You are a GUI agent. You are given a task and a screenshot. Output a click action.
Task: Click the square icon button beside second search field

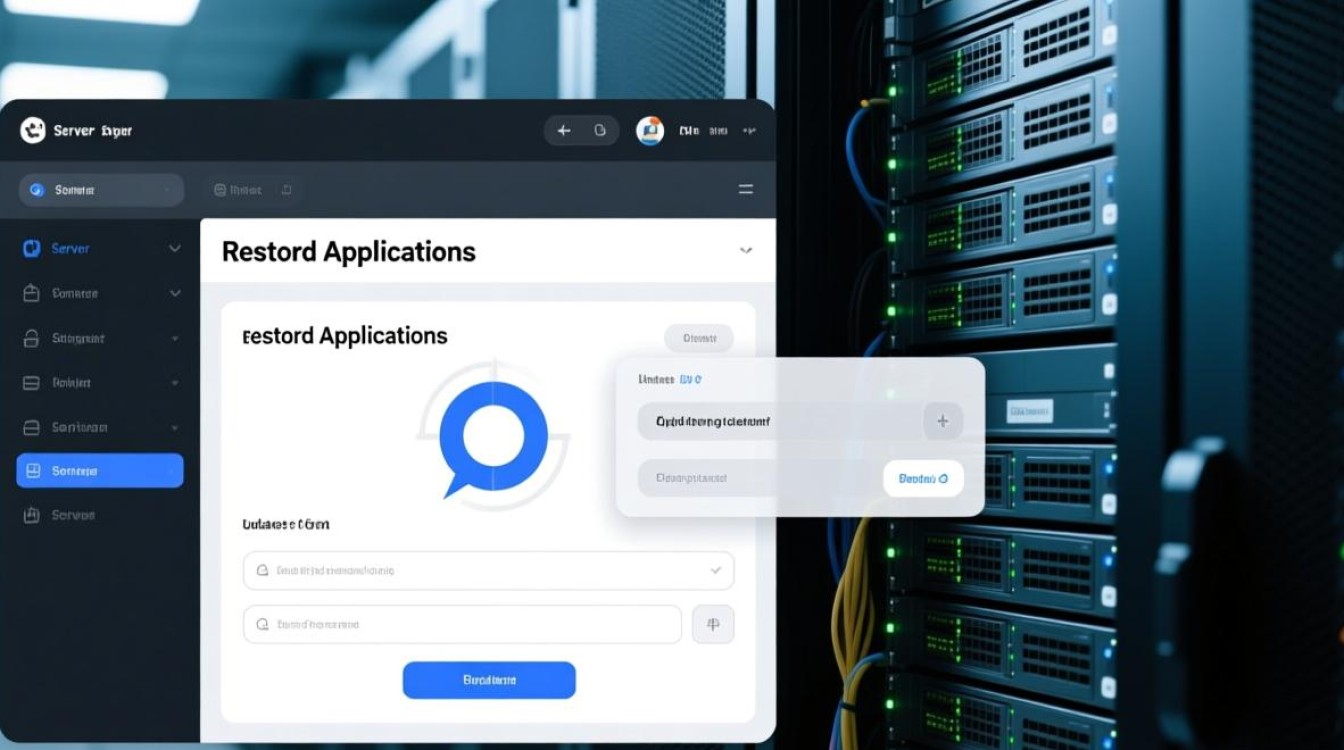point(713,624)
